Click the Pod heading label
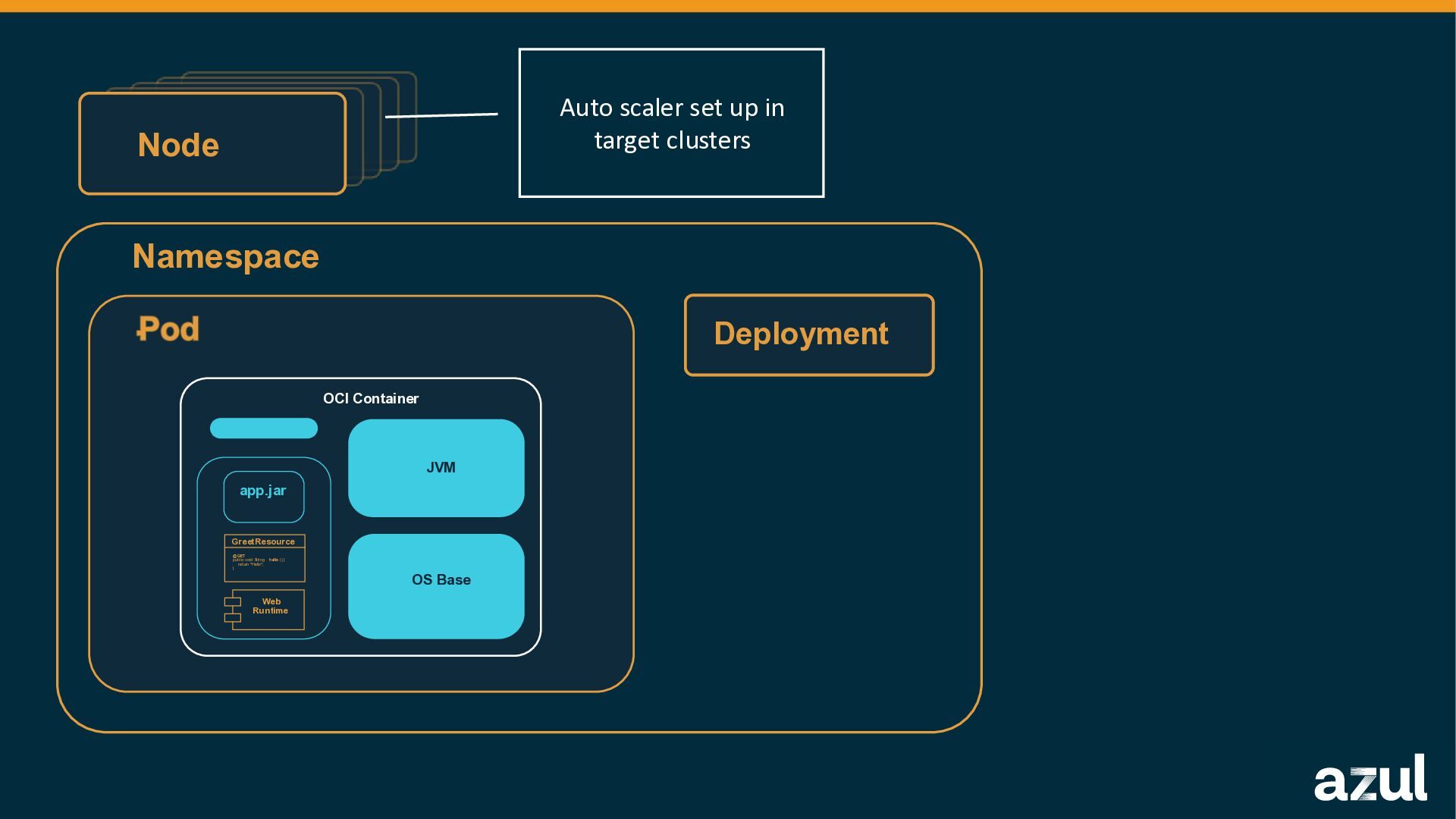Image resolution: width=1456 pixels, height=819 pixels. 168,329
